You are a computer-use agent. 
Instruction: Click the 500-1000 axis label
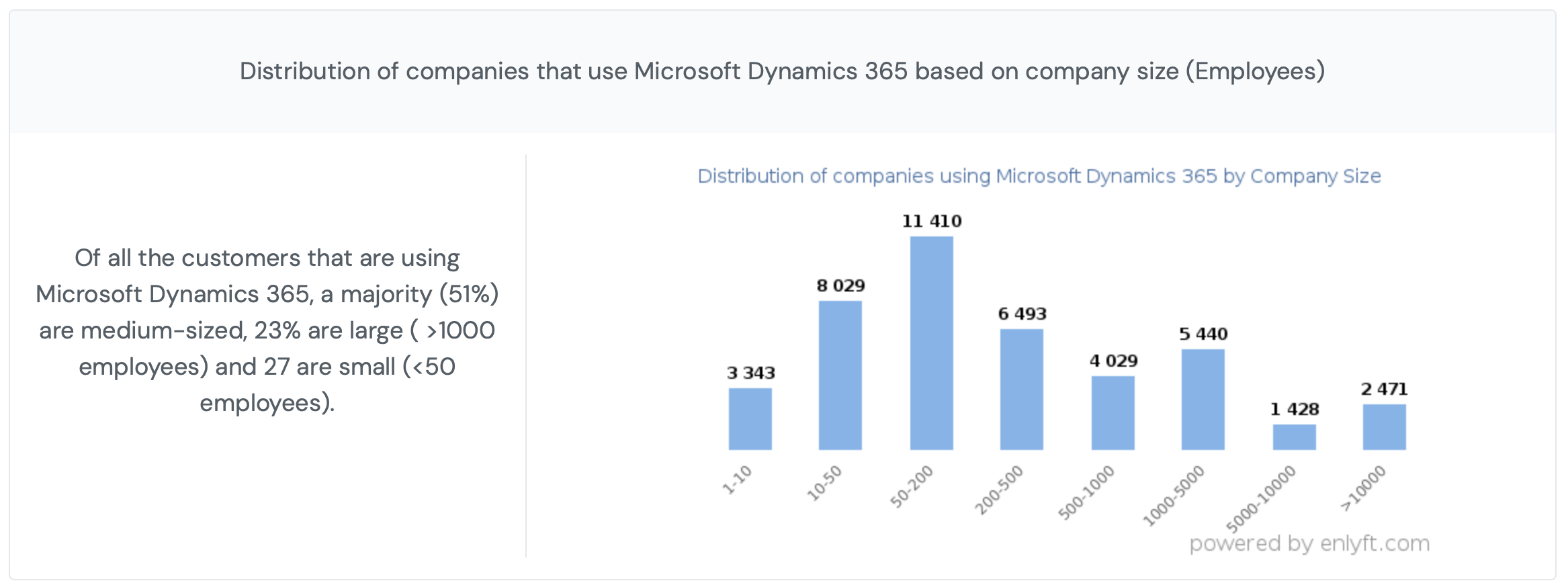coord(1086,492)
